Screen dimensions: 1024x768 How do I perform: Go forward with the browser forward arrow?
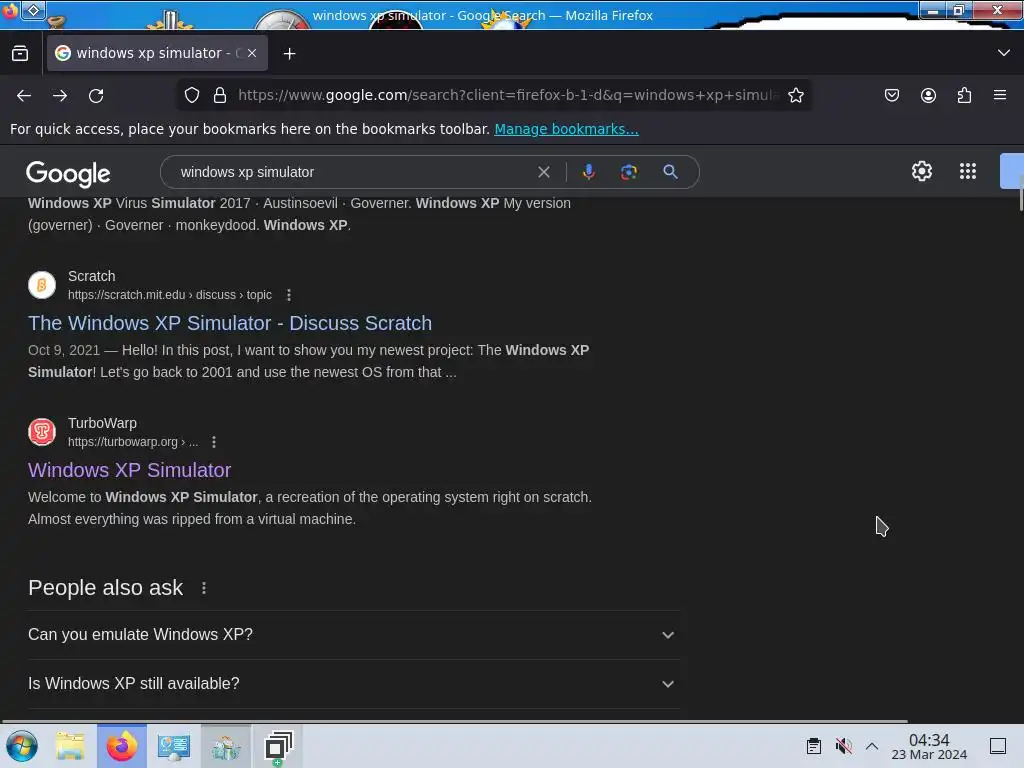(60, 95)
